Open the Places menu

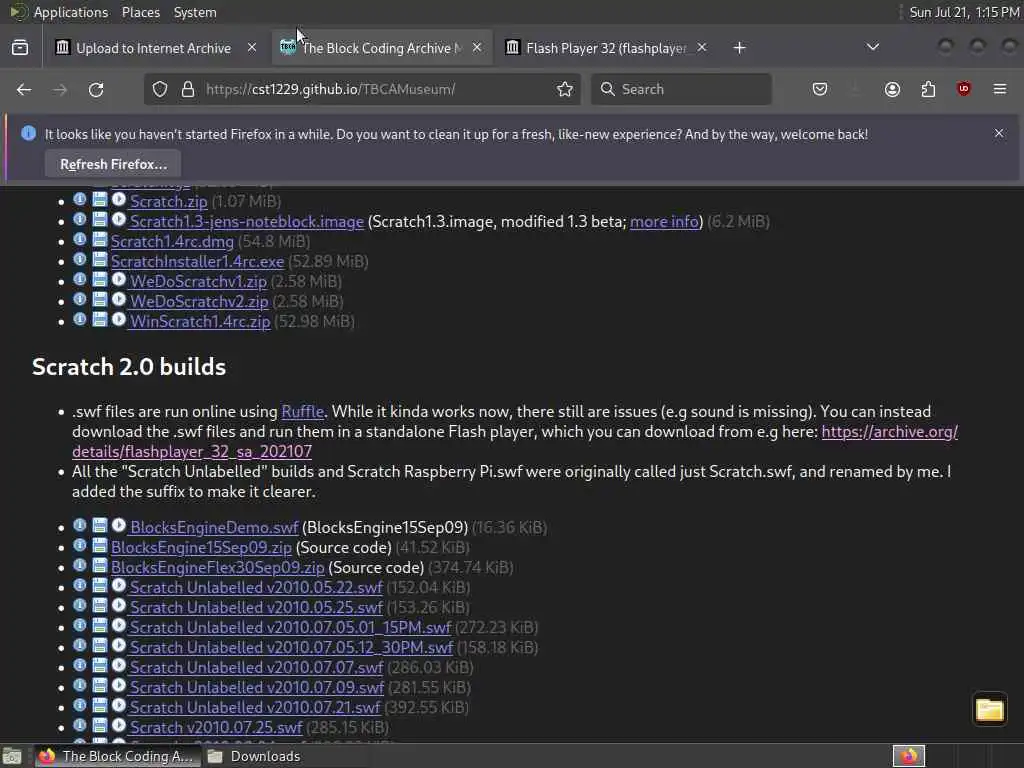140,12
